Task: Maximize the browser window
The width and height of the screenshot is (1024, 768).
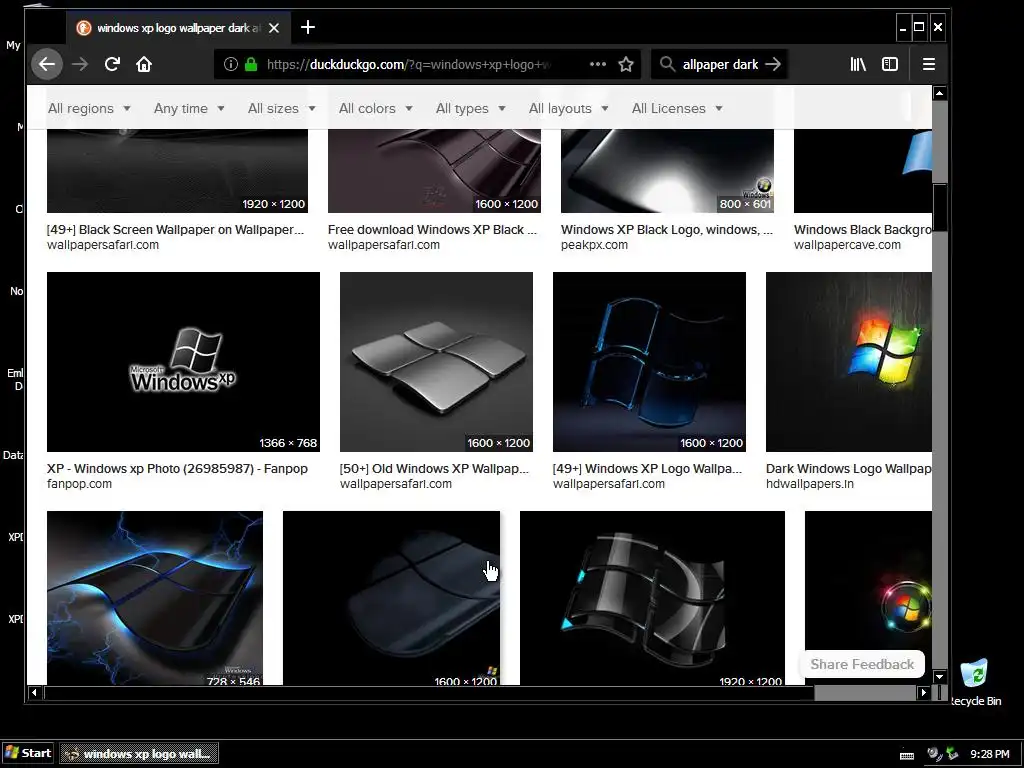Action: 919,27
